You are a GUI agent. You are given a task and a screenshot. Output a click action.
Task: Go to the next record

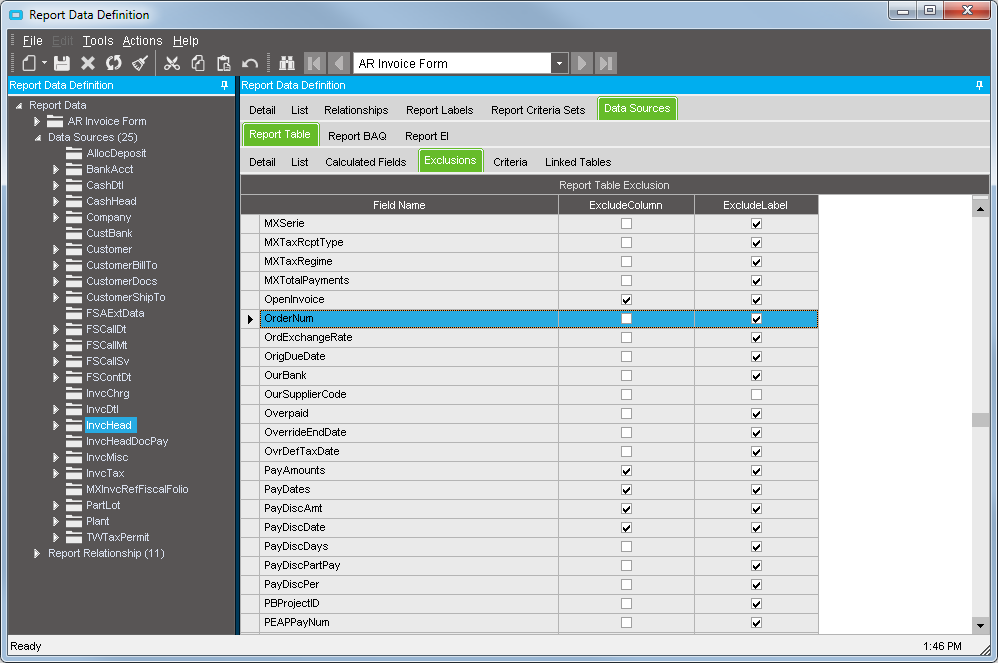[x=582, y=63]
